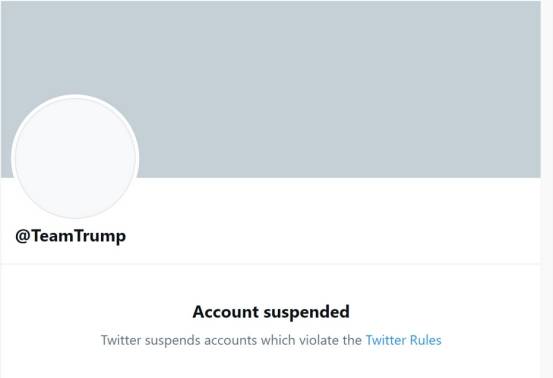Select the @TeamTrump handle text

point(71,236)
